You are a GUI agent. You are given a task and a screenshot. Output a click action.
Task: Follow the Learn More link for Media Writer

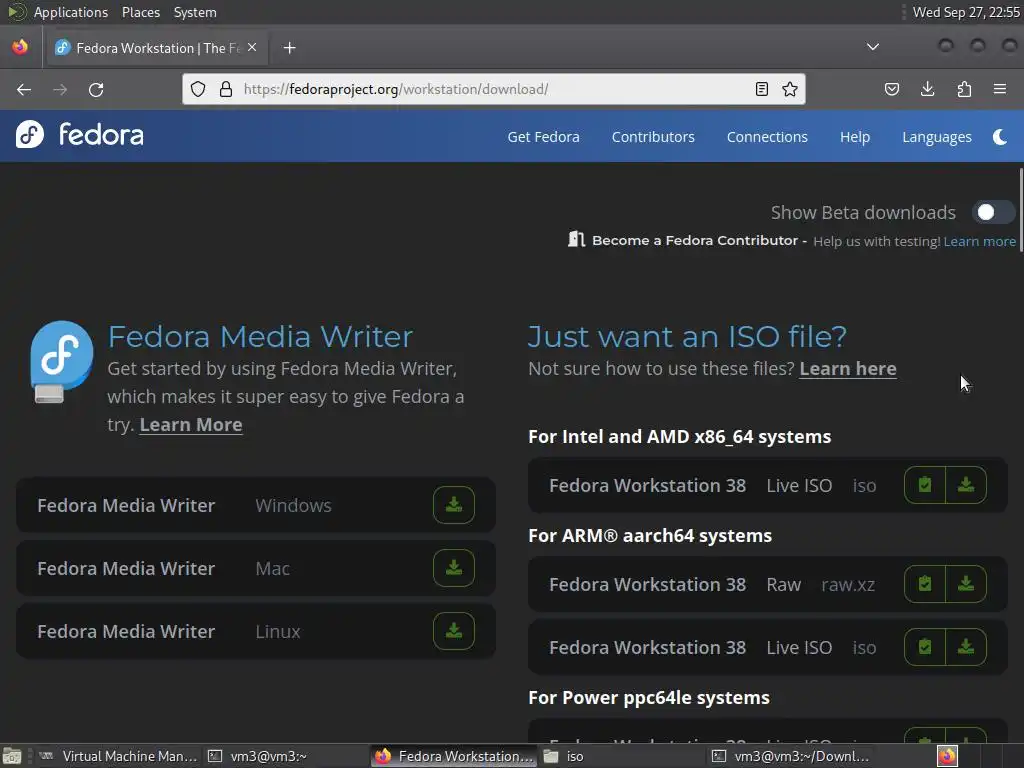tap(191, 425)
